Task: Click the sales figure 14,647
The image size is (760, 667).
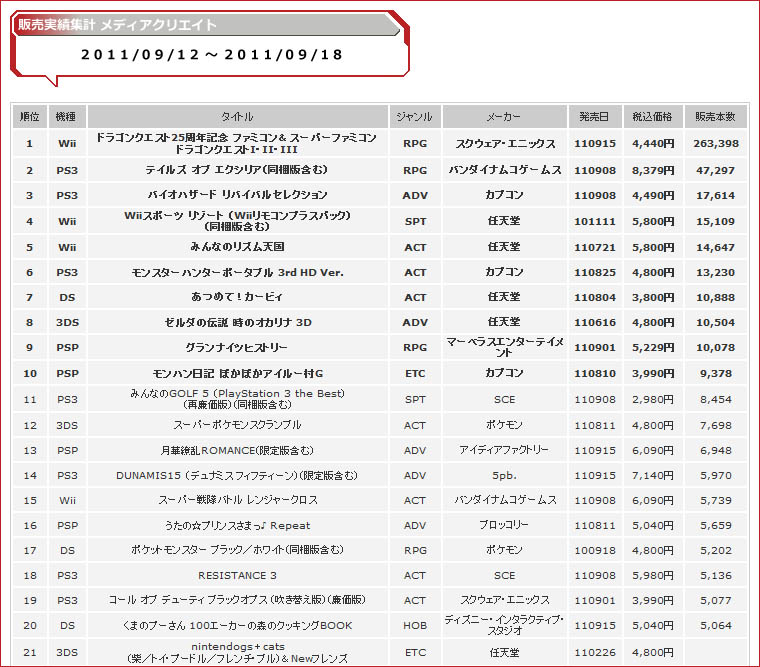Action: point(715,247)
